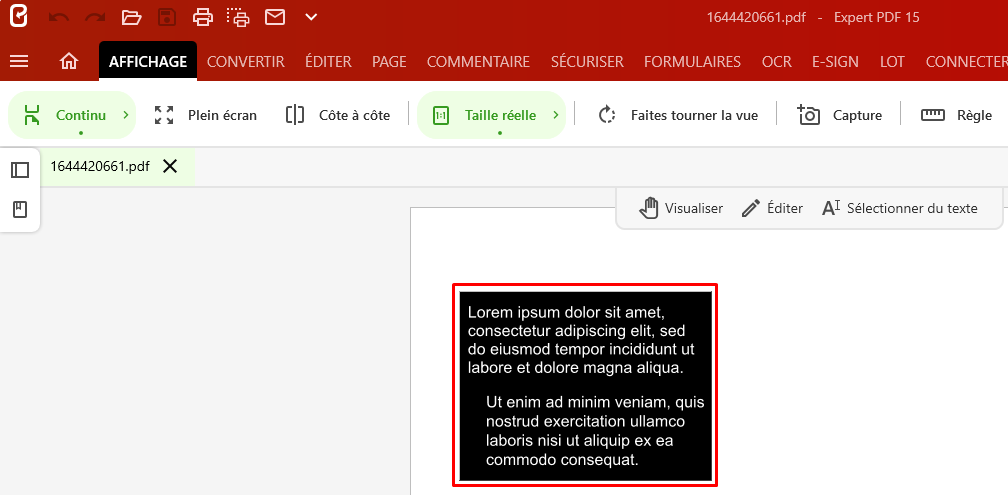Viewport: 1008px width, 495px height.
Task: Send the PDF by email icon
Action: [275, 17]
